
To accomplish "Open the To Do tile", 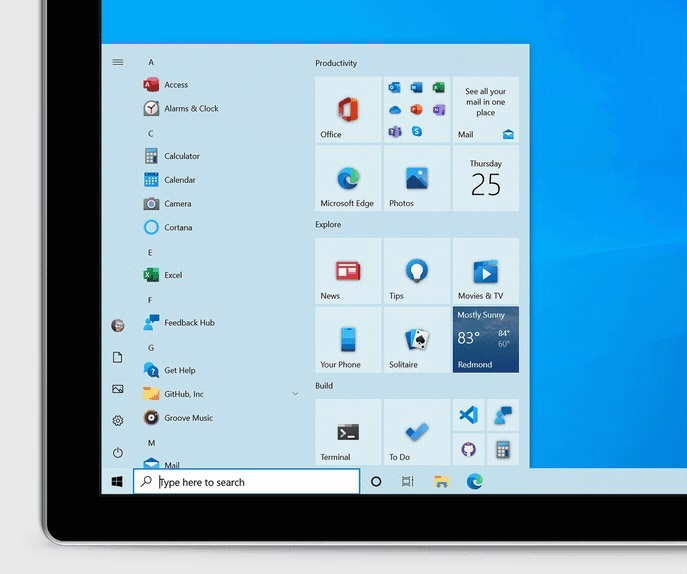I will click(x=417, y=432).
